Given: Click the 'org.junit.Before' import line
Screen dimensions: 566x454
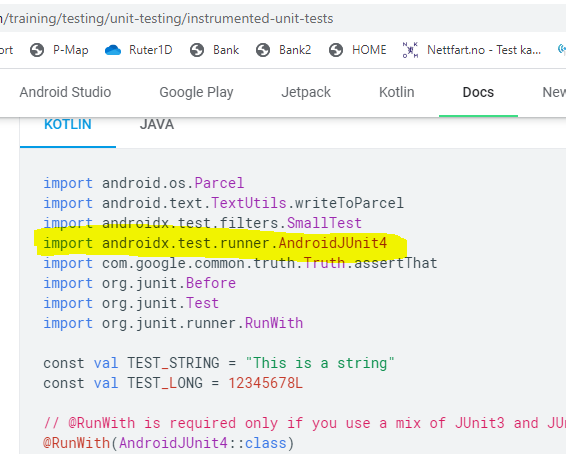Looking at the screenshot, I should click(x=139, y=283).
